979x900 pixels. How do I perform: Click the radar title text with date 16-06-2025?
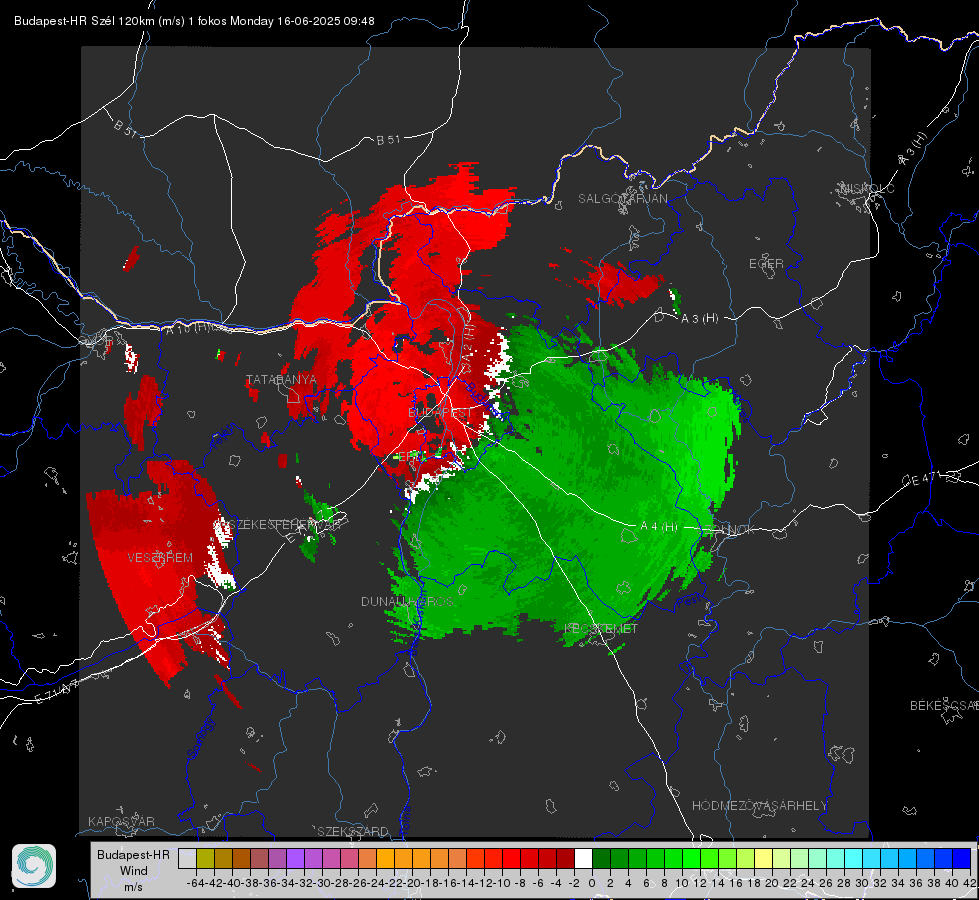point(194,21)
